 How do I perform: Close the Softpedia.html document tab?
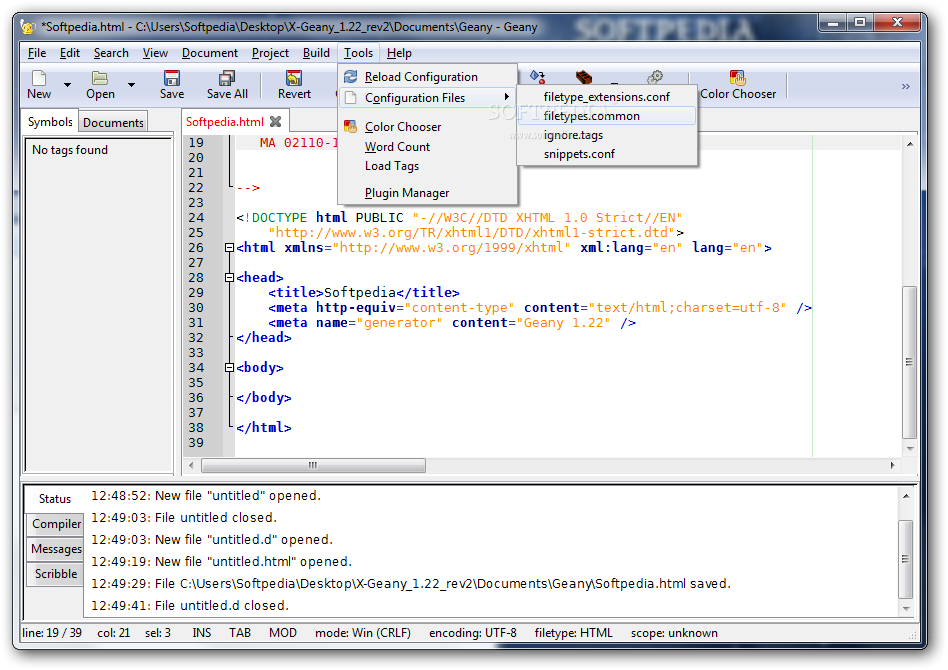(276, 122)
